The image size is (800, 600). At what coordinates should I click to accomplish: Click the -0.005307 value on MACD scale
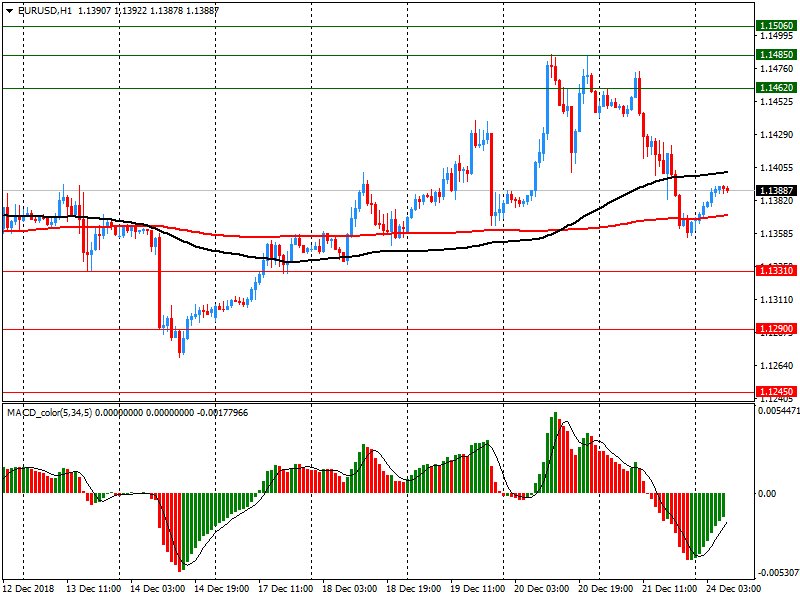[x=777, y=573]
